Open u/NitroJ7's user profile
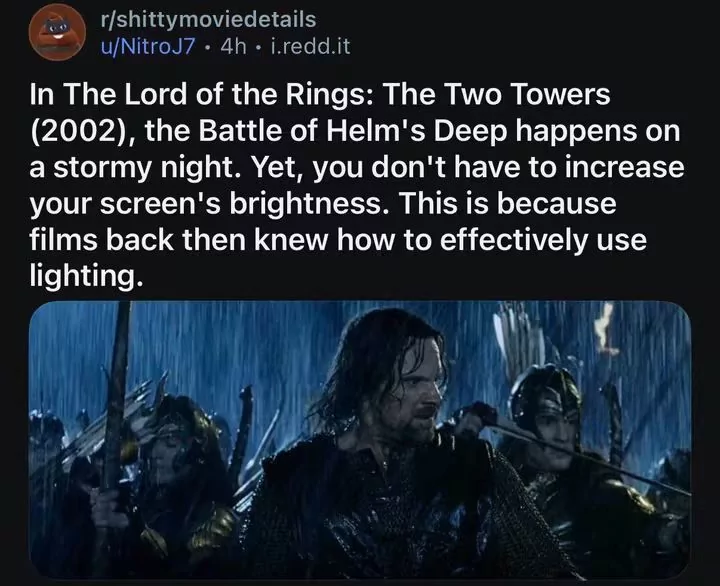 pos(148,46)
